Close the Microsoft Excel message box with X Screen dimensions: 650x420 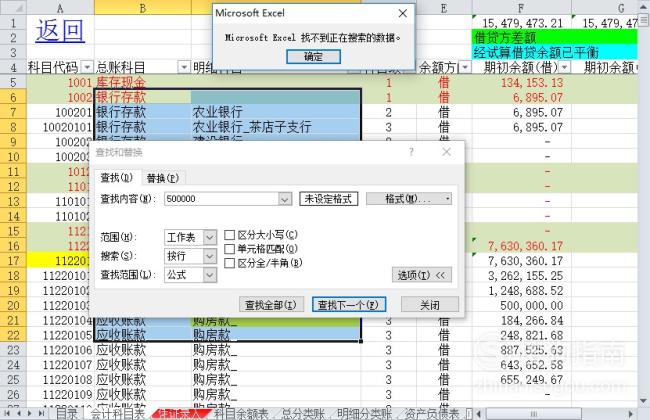coord(403,13)
